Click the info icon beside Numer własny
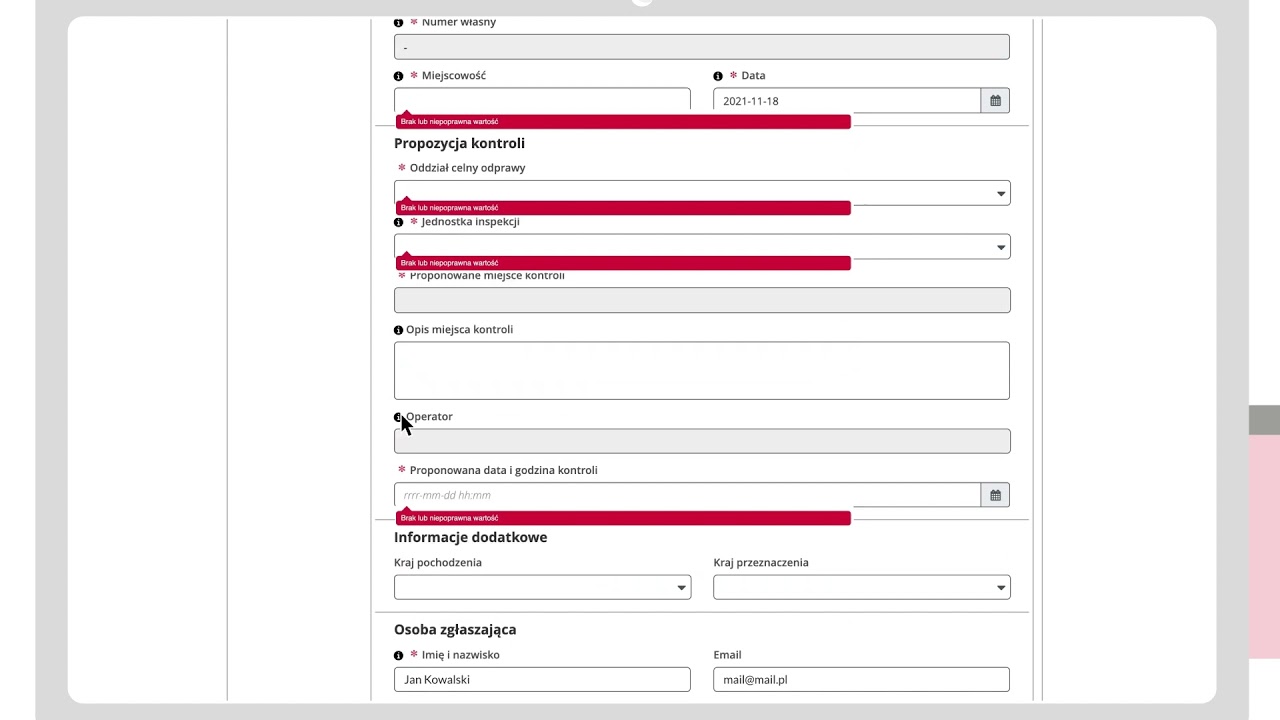Viewport: 1280px width, 720px height. coord(398,22)
